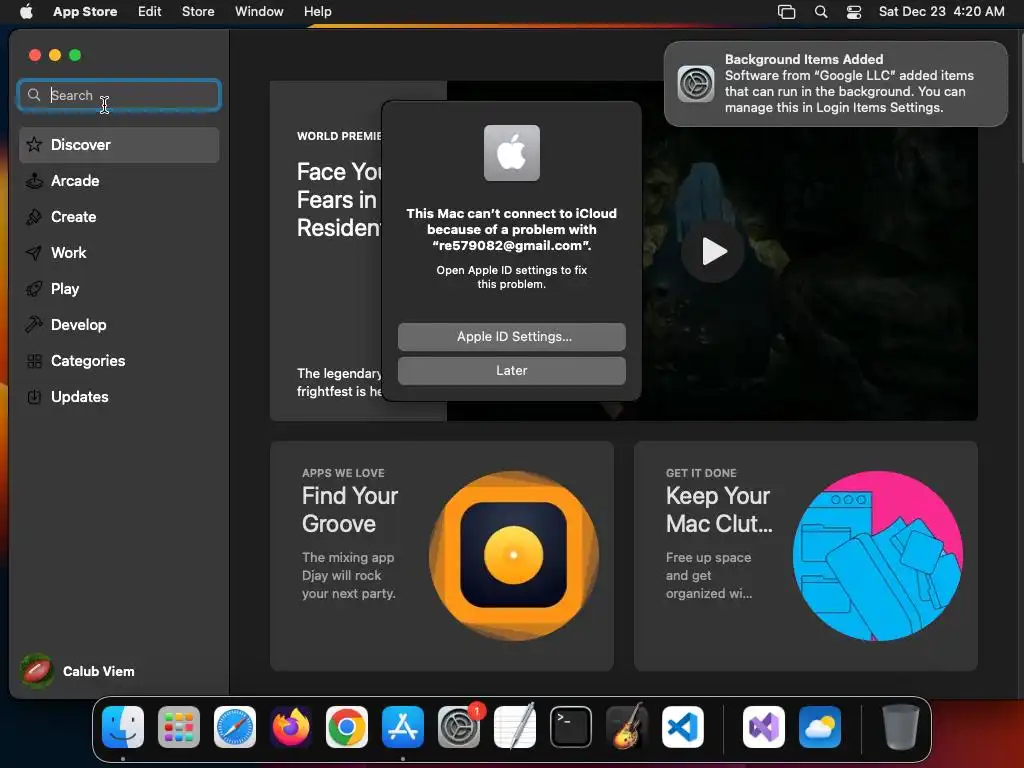Click the App Store search field
Screen dimensions: 1024x768
point(119,95)
